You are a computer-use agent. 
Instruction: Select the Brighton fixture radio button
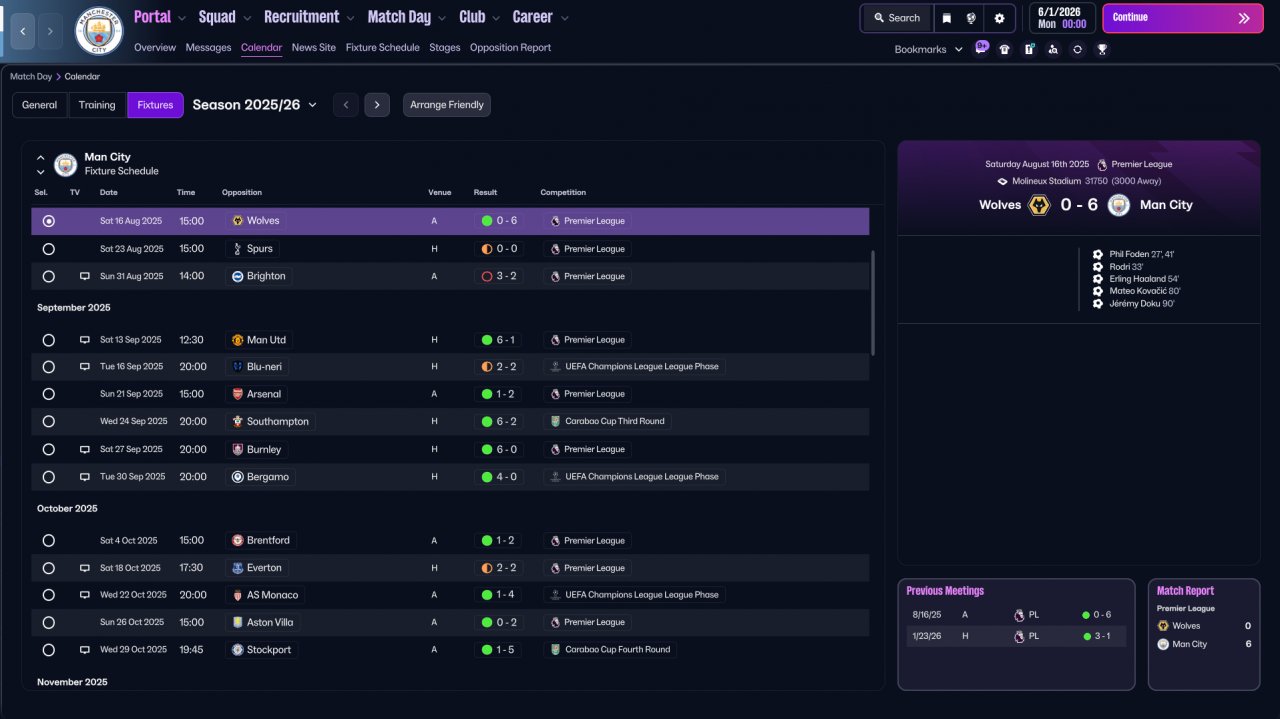[49, 276]
